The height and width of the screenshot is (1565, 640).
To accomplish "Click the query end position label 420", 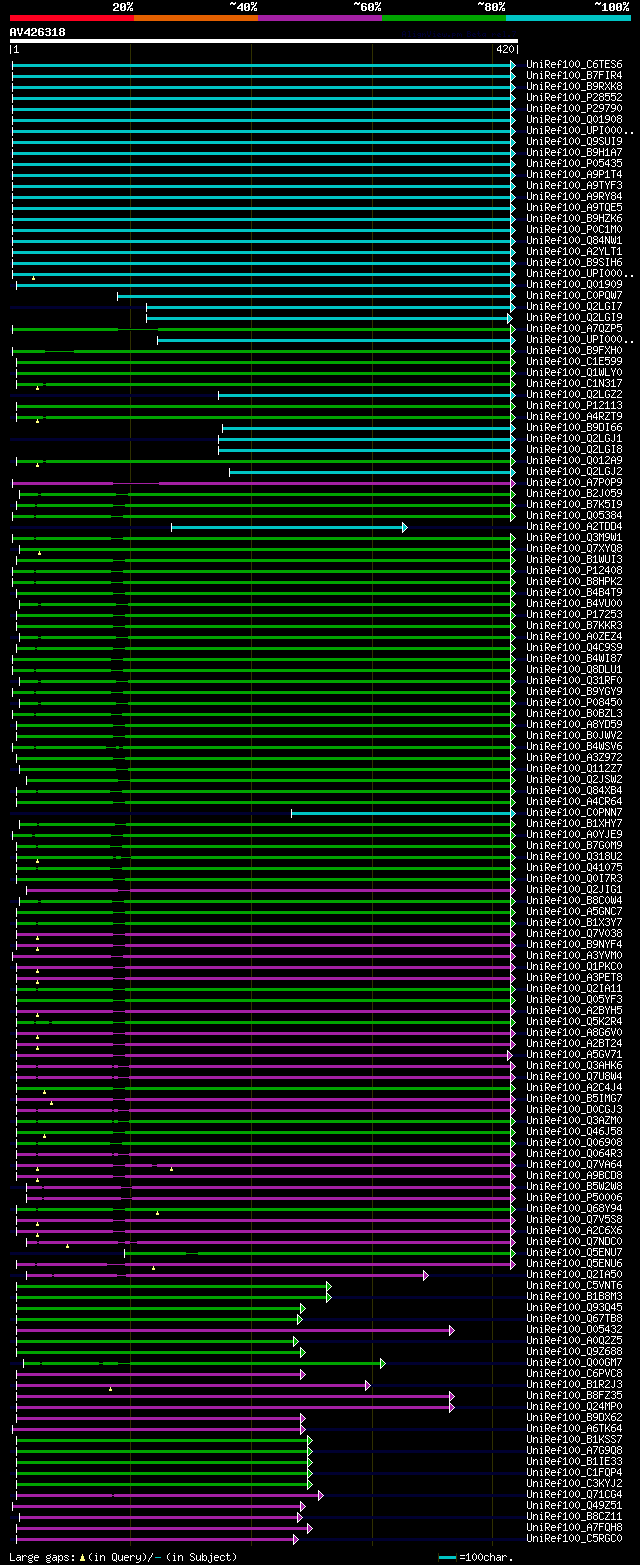I will click(505, 49).
